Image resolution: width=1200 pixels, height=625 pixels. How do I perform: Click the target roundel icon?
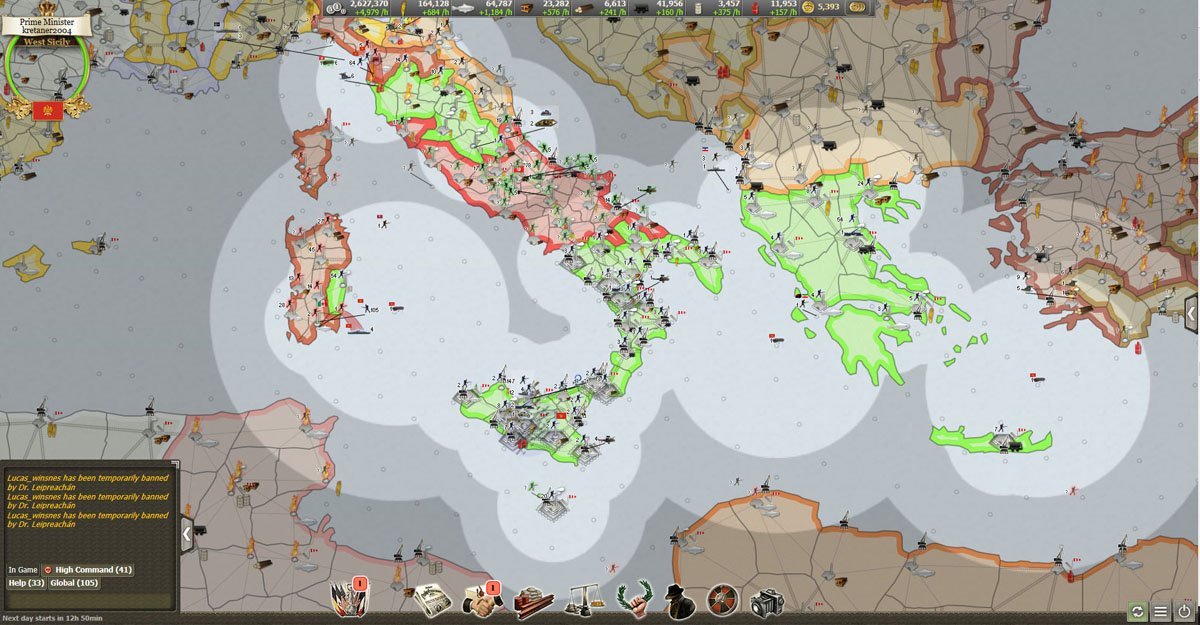(x=722, y=600)
